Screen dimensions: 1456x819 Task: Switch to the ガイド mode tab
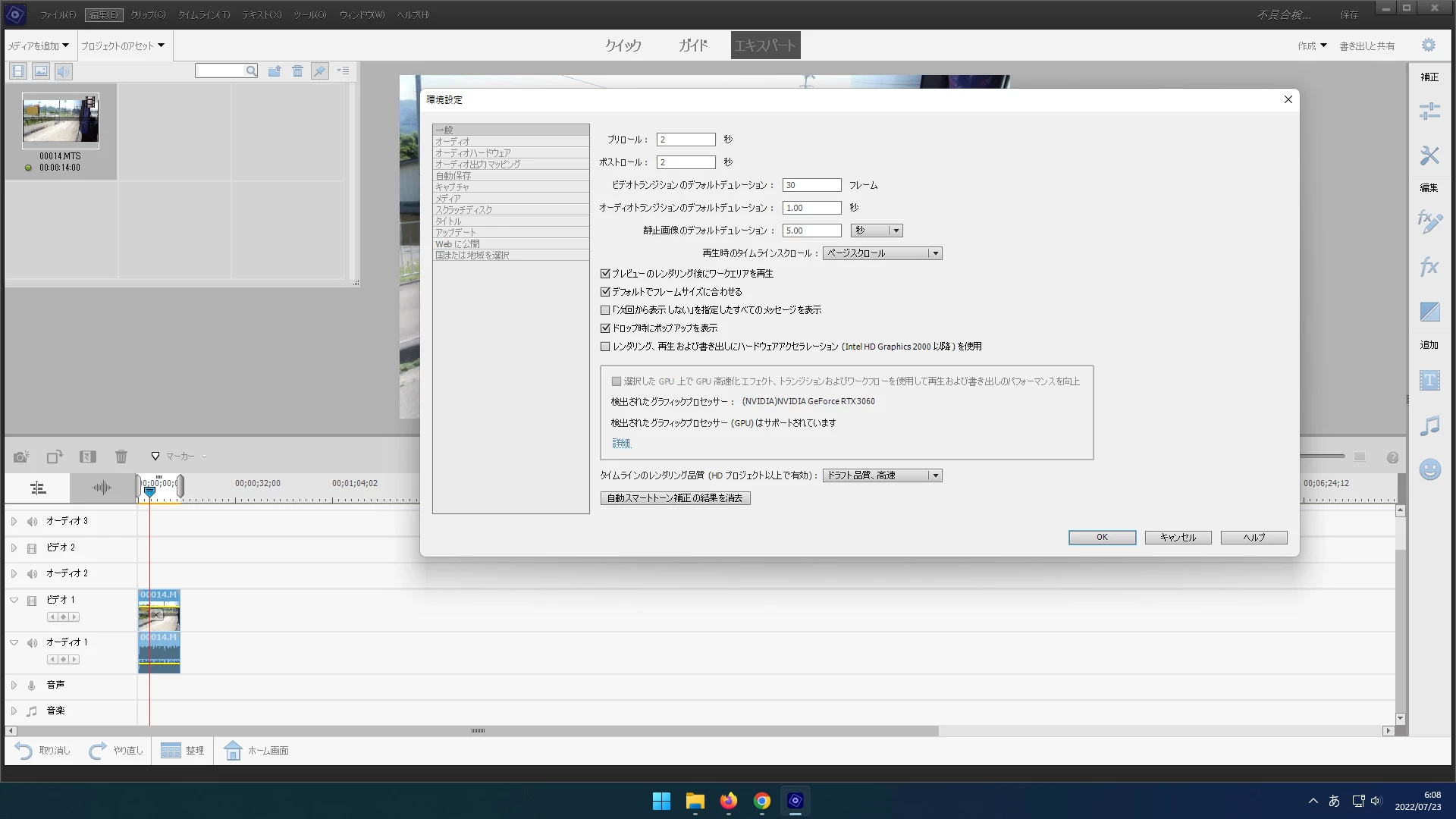coord(692,45)
